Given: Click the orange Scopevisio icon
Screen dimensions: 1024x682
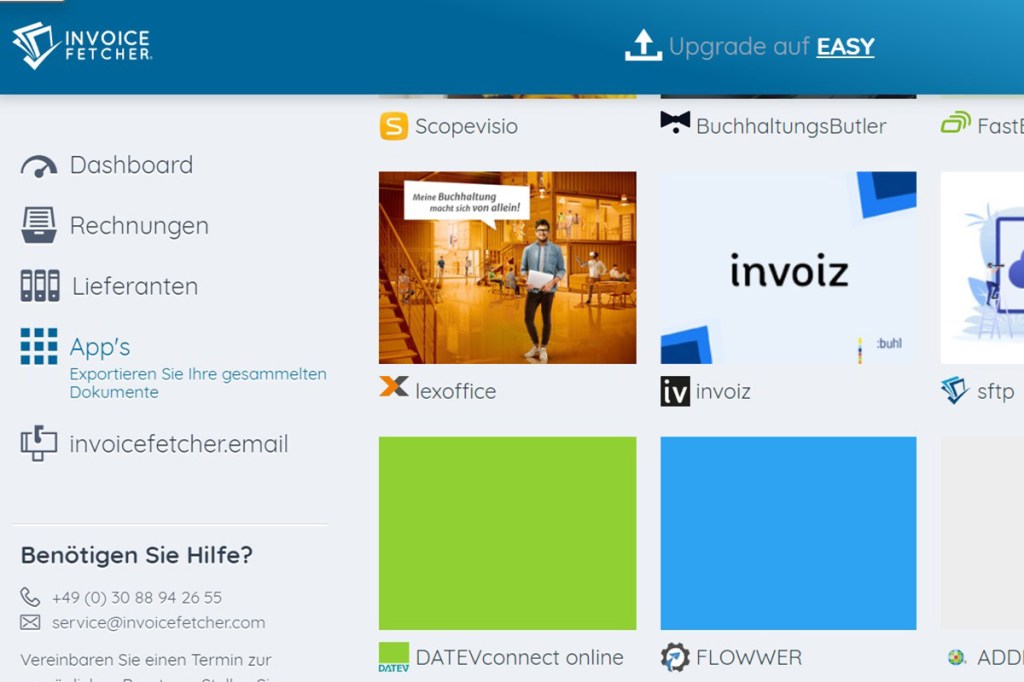Looking at the screenshot, I should click(x=394, y=127).
